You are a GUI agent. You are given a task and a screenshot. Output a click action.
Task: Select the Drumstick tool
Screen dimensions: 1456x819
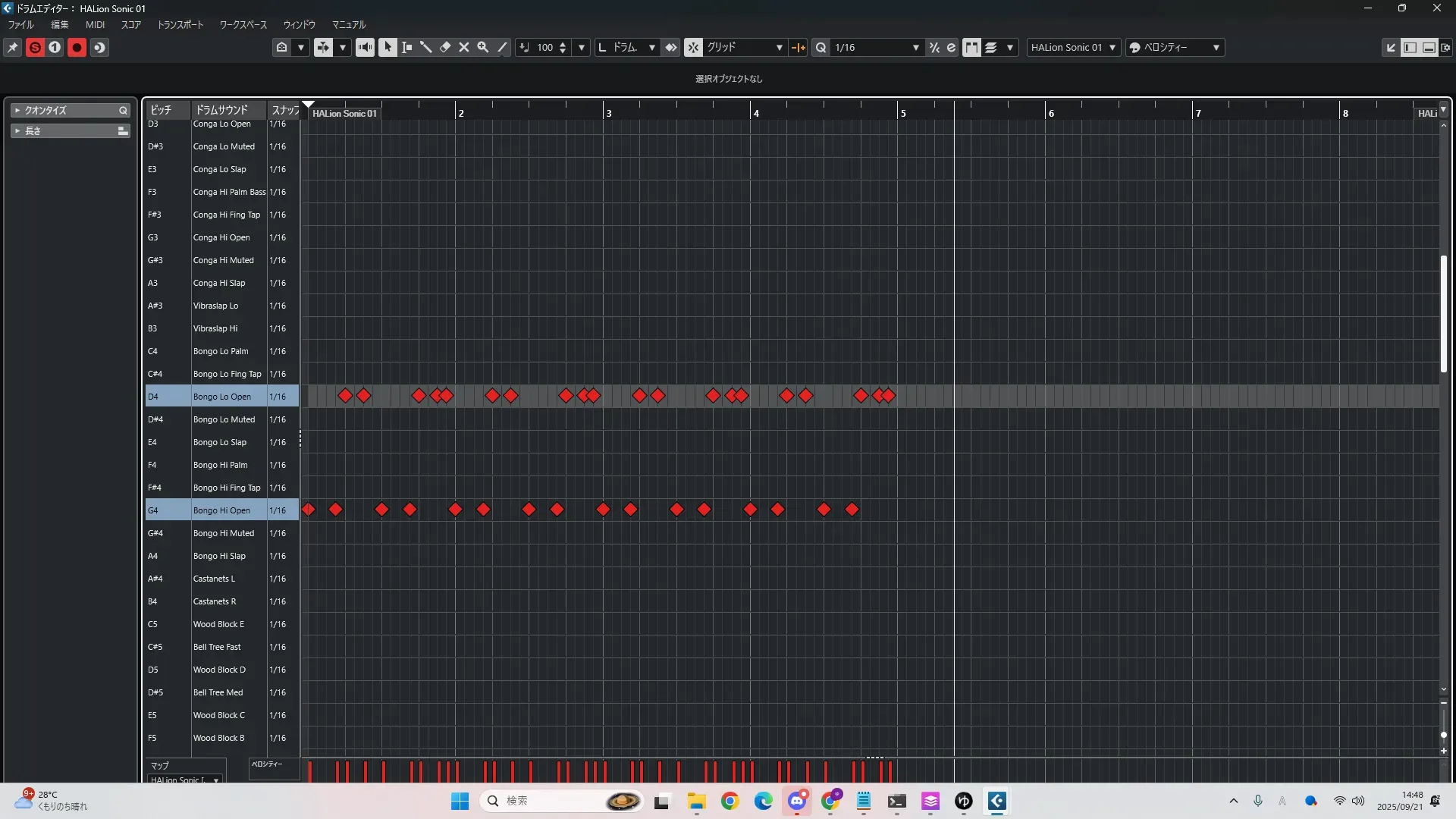pos(425,47)
